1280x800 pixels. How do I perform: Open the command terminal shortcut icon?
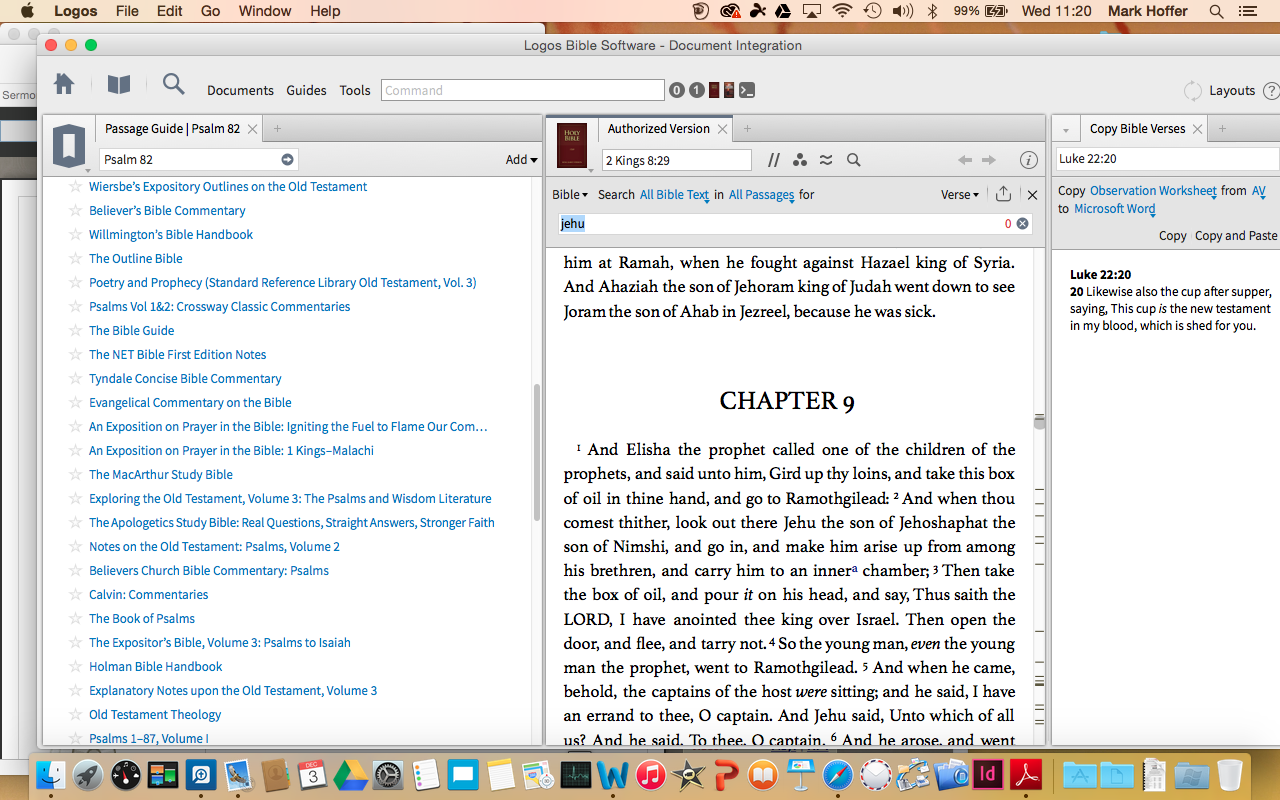pos(747,90)
